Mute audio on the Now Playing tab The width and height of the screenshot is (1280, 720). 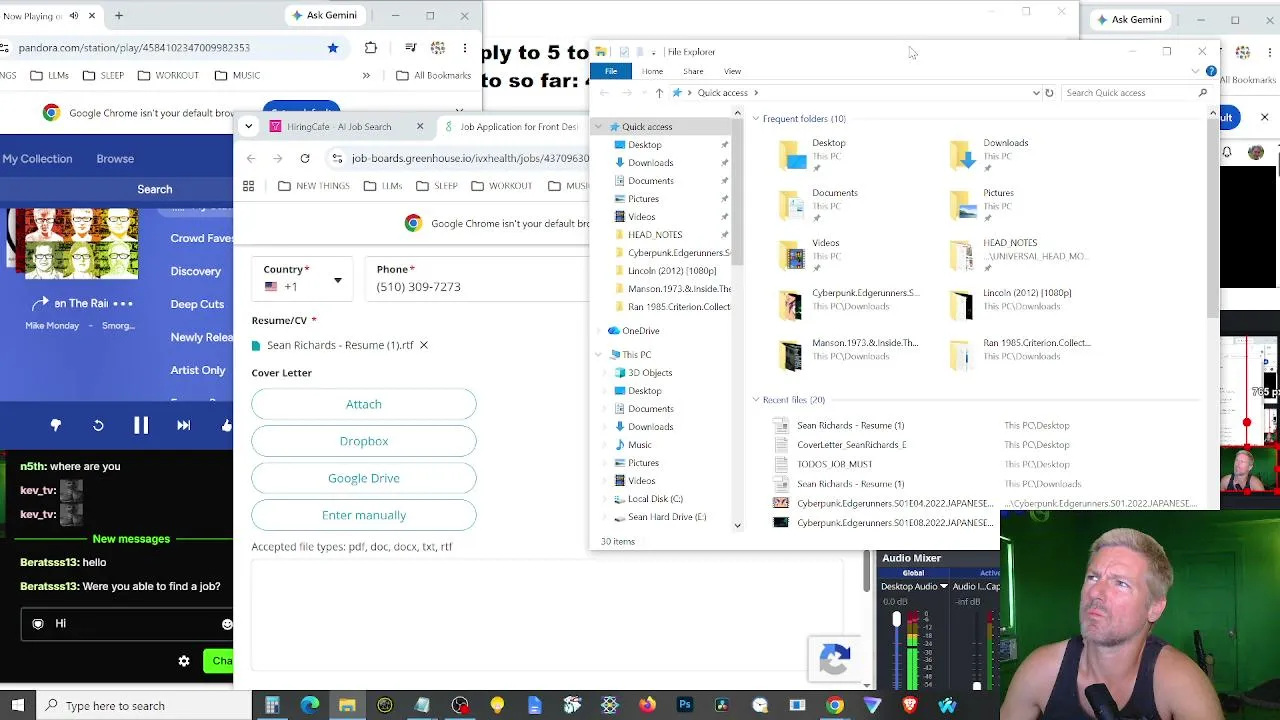click(x=74, y=16)
